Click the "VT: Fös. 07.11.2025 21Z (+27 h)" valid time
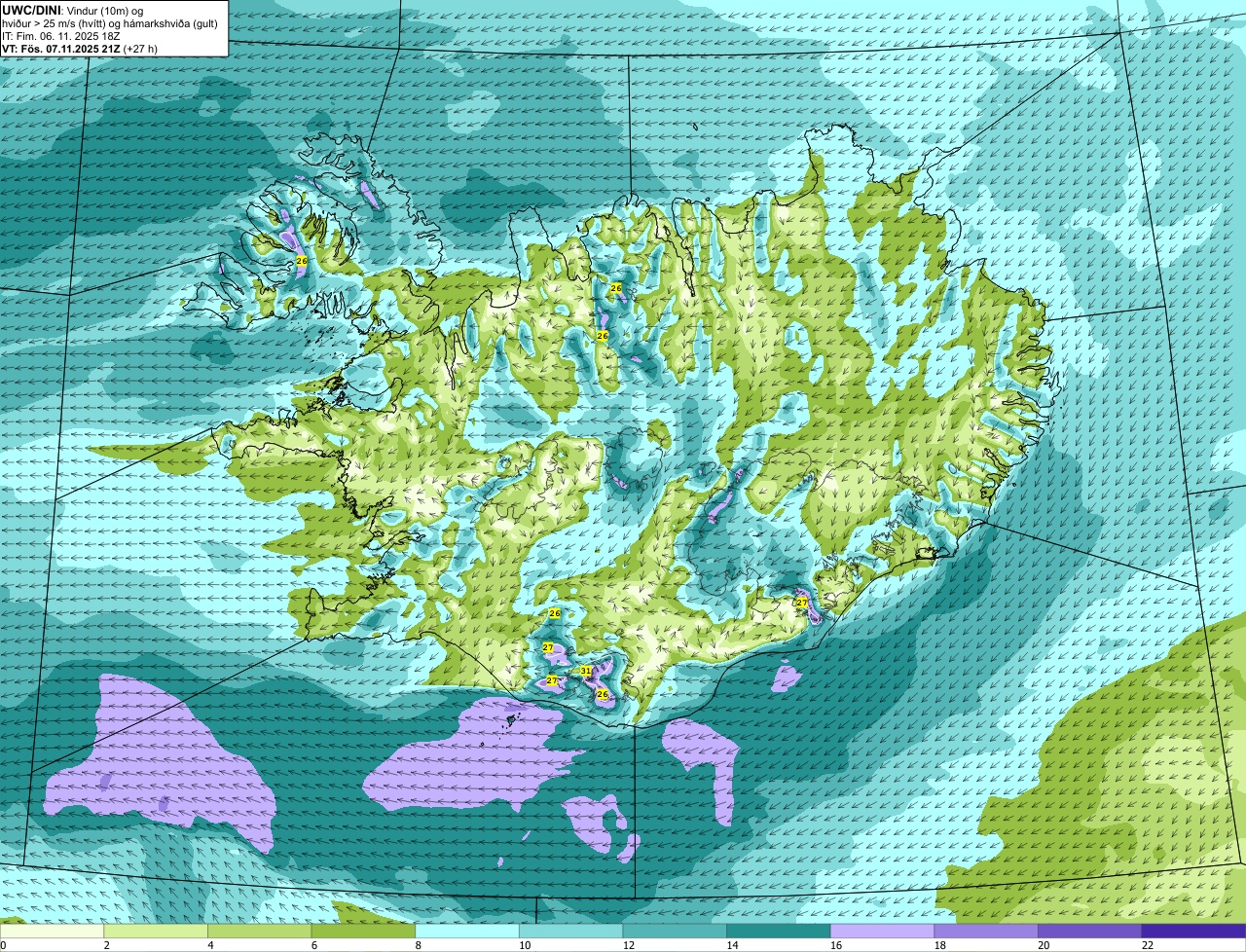1246x952 pixels. coord(80,49)
